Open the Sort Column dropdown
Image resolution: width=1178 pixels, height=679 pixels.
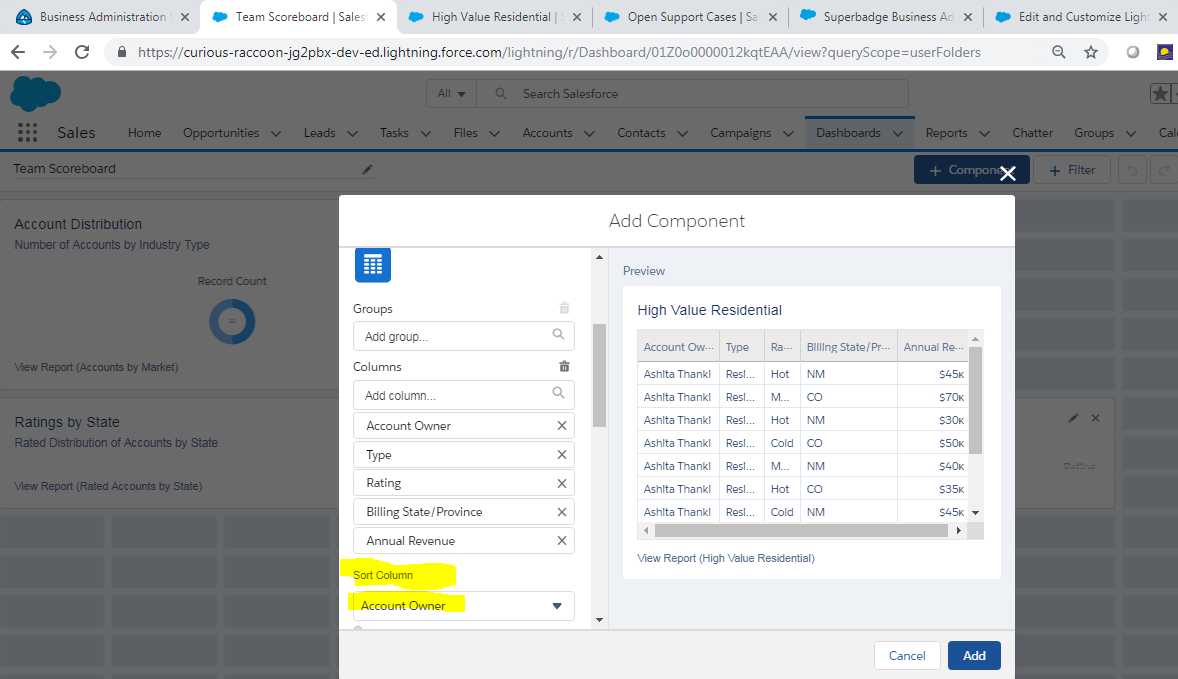(463, 606)
